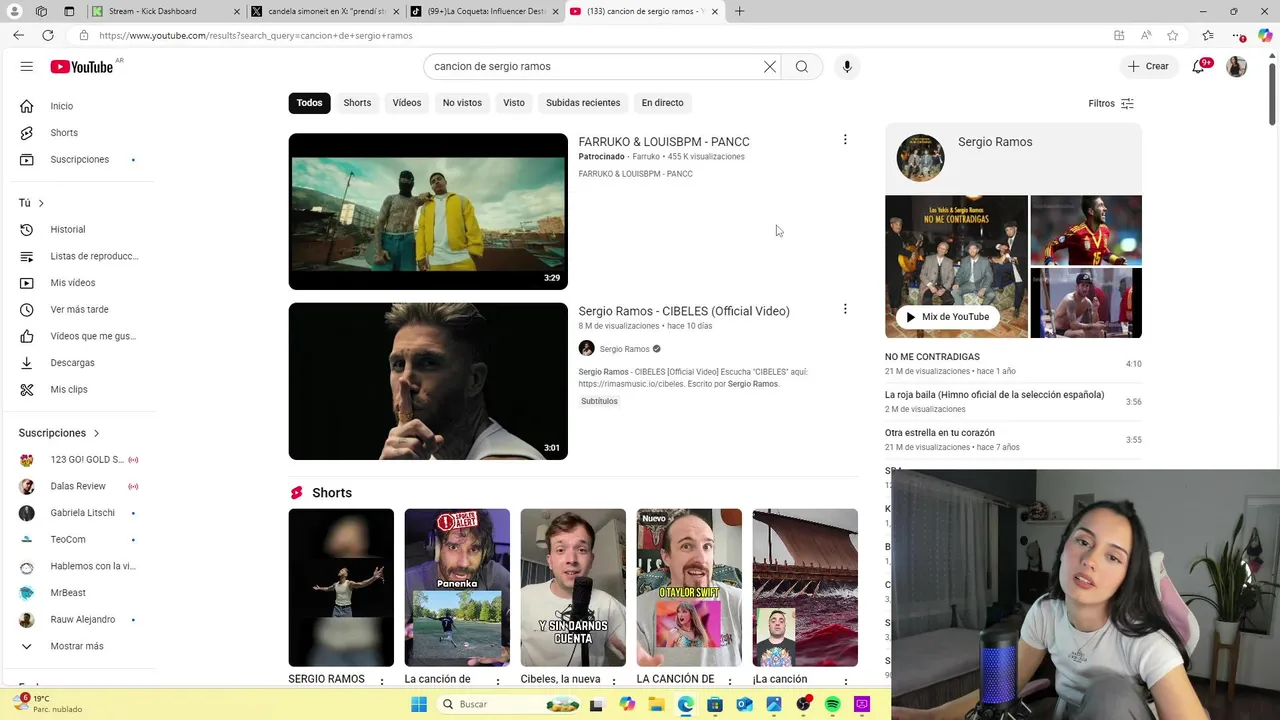Expand the Tú section chevron
Image resolution: width=1280 pixels, height=720 pixels.
point(41,203)
